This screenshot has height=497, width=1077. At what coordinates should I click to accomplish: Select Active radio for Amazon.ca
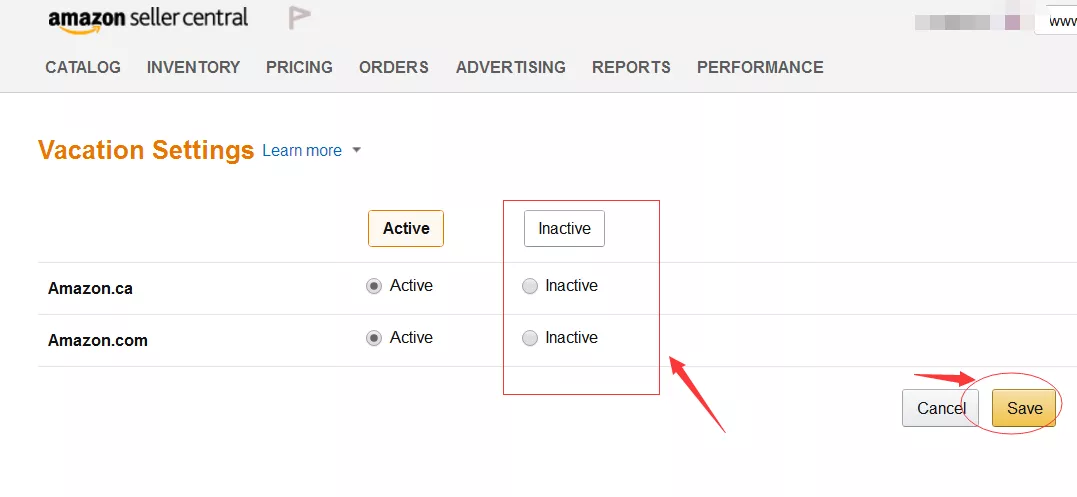pyautogui.click(x=374, y=287)
